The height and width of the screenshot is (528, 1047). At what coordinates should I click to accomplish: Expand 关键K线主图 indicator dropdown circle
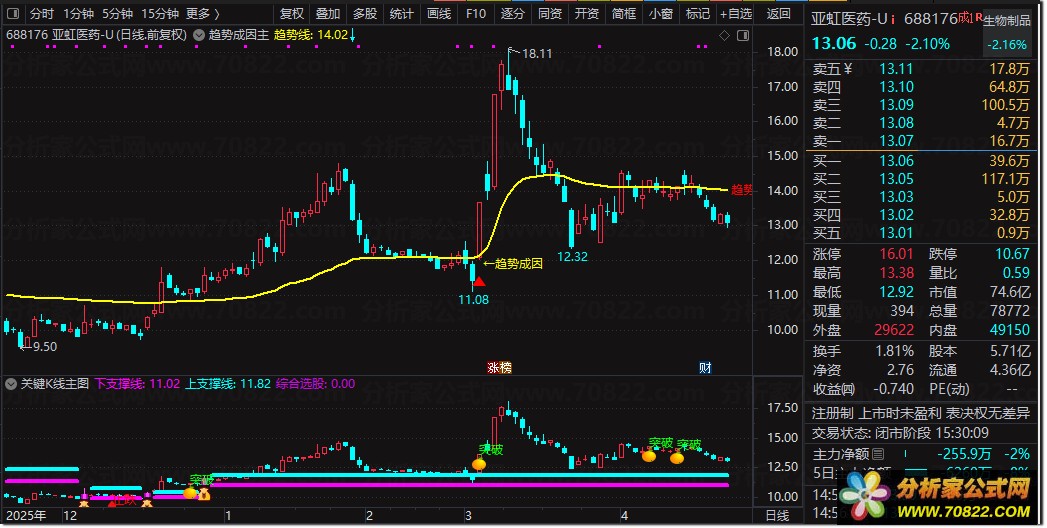tap(11, 384)
